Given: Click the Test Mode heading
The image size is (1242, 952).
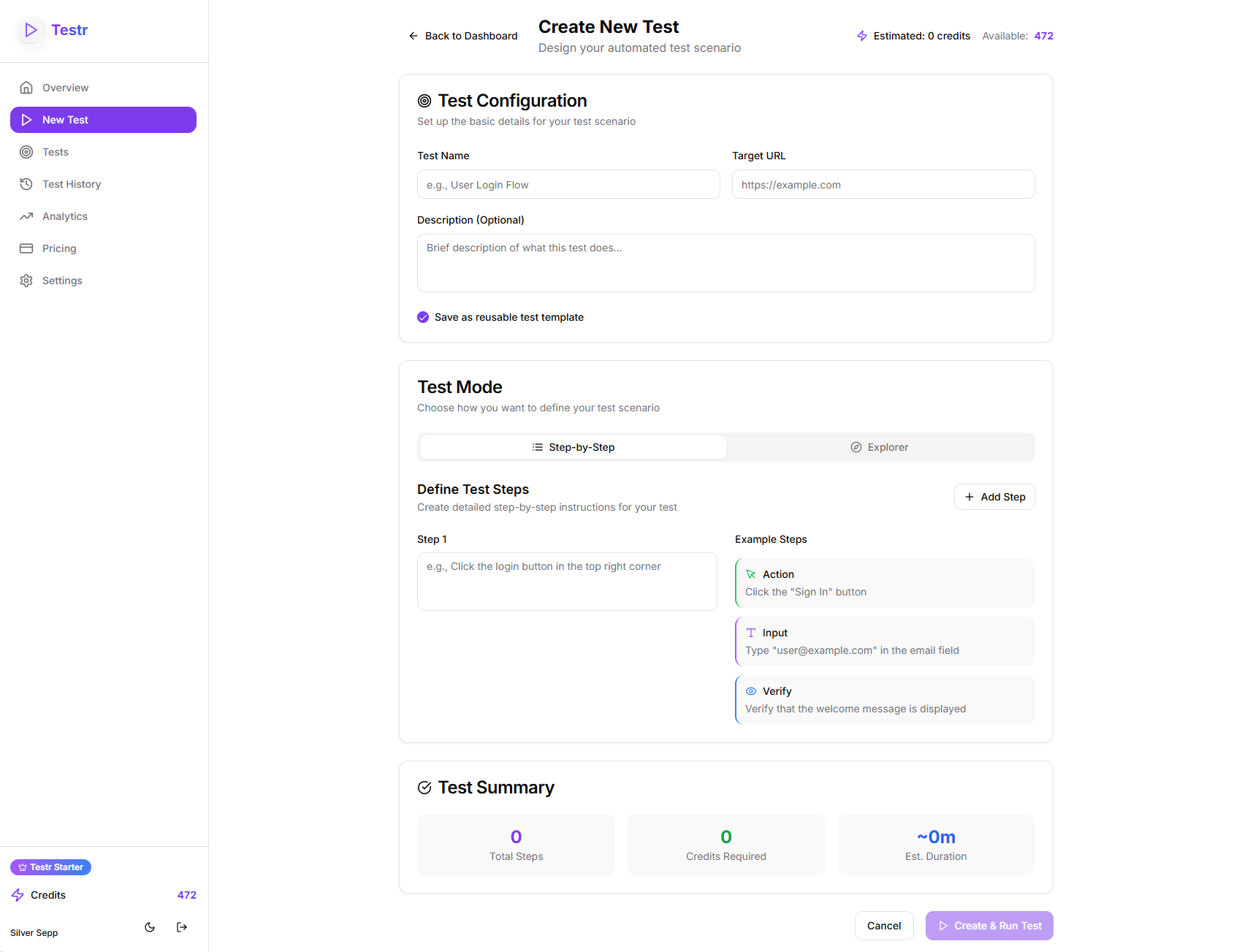Looking at the screenshot, I should (460, 387).
